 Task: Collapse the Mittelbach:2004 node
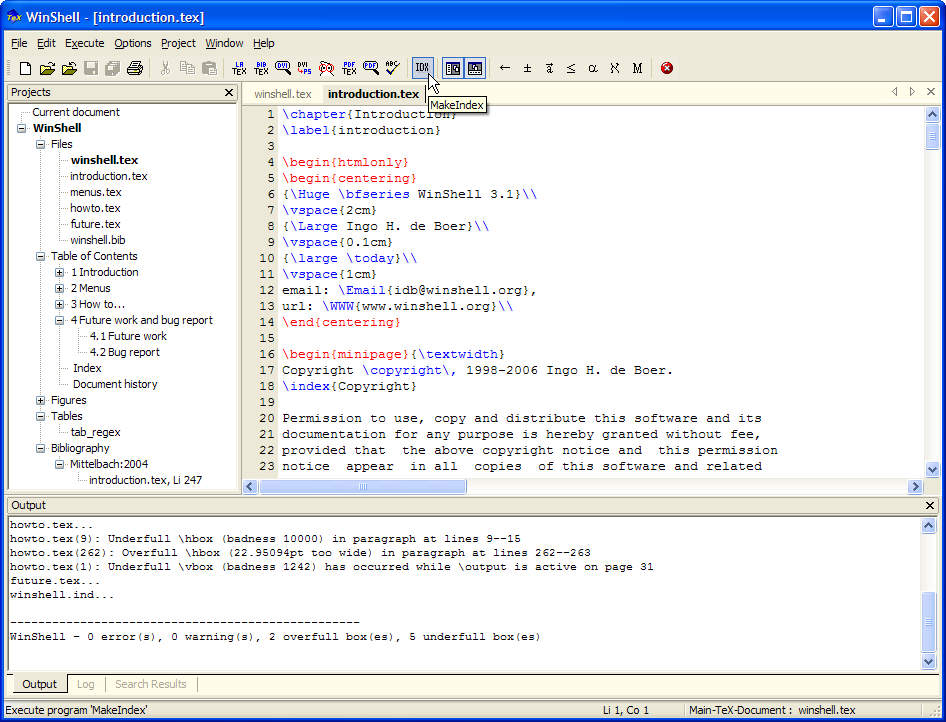pyautogui.click(x=60, y=464)
